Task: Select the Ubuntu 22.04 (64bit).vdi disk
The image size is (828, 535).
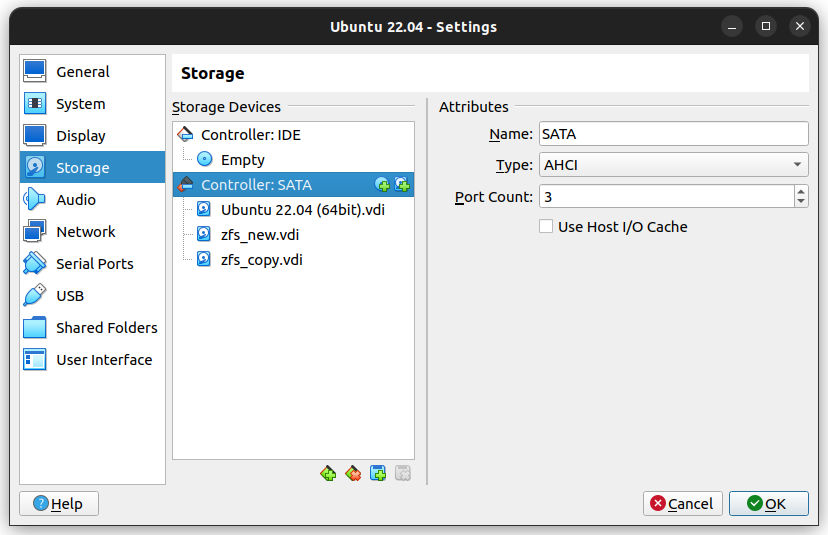Action: (x=302, y=210)
